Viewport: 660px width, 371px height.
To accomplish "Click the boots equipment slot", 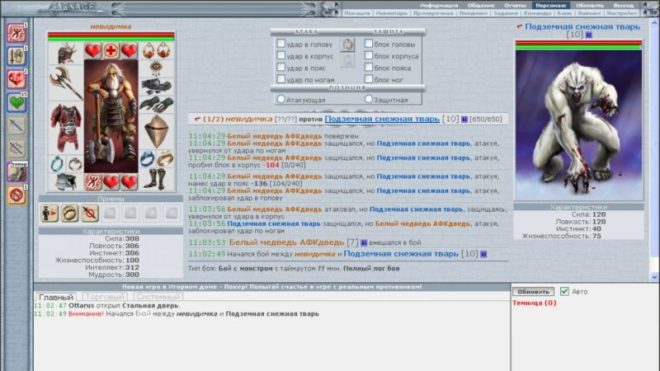I will click(x=157, y=179).
